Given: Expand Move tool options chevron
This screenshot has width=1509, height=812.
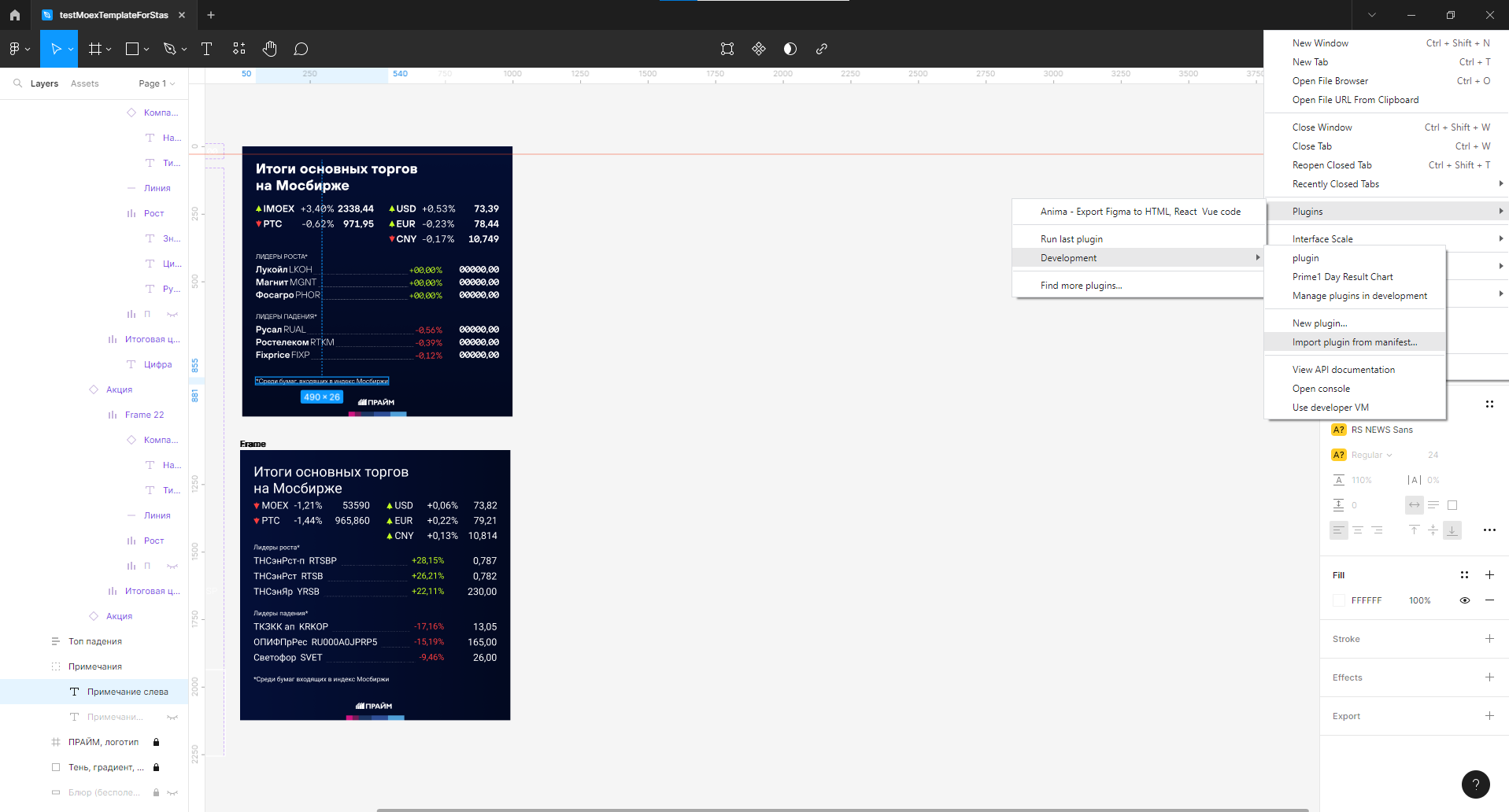Looking at the screenshot, I should (71, 49).
